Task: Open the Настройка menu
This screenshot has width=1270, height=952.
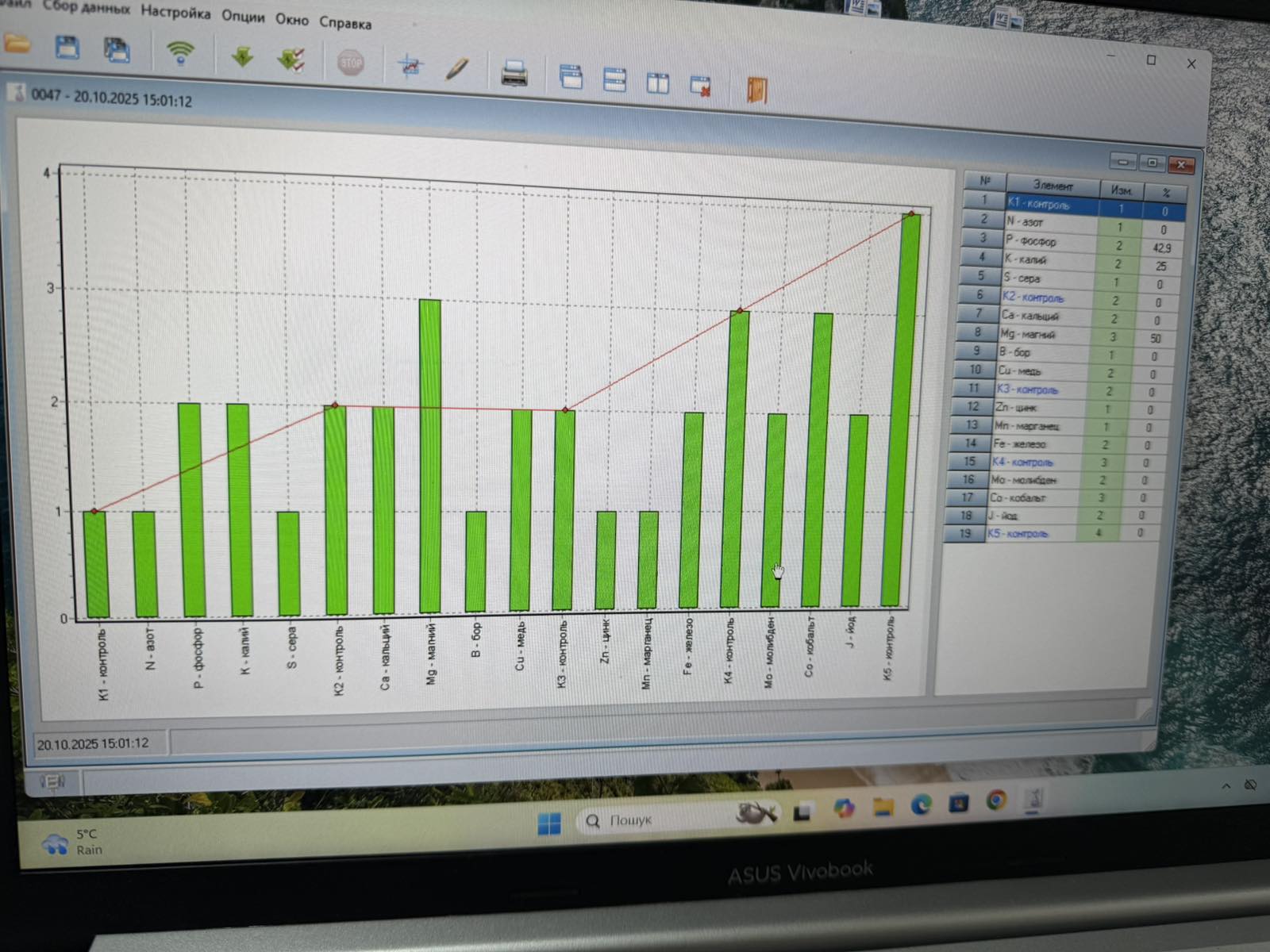Action: (175, 13)
